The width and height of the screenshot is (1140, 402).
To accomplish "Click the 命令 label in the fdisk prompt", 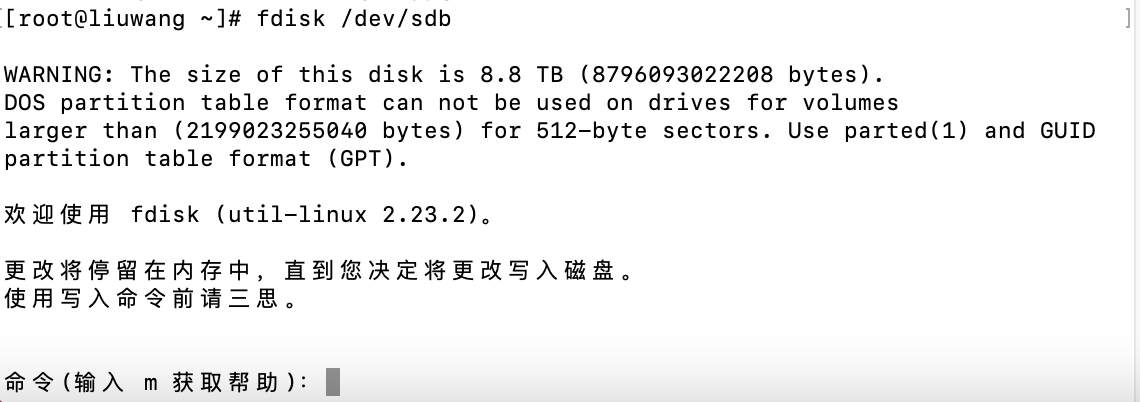I will [29, 382].
